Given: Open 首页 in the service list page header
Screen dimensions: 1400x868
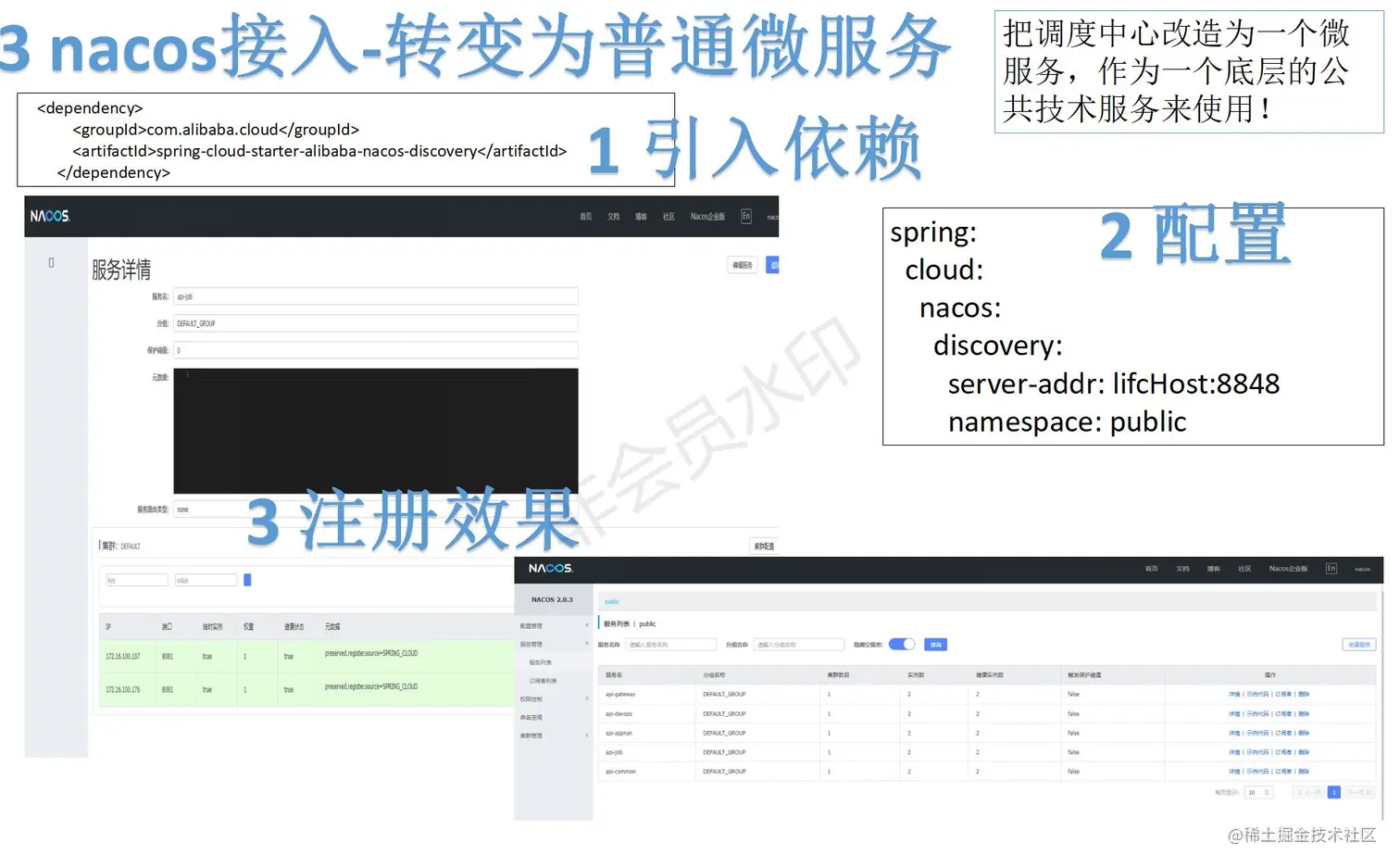Looking at the screenshot, I should click(1152, 569).
